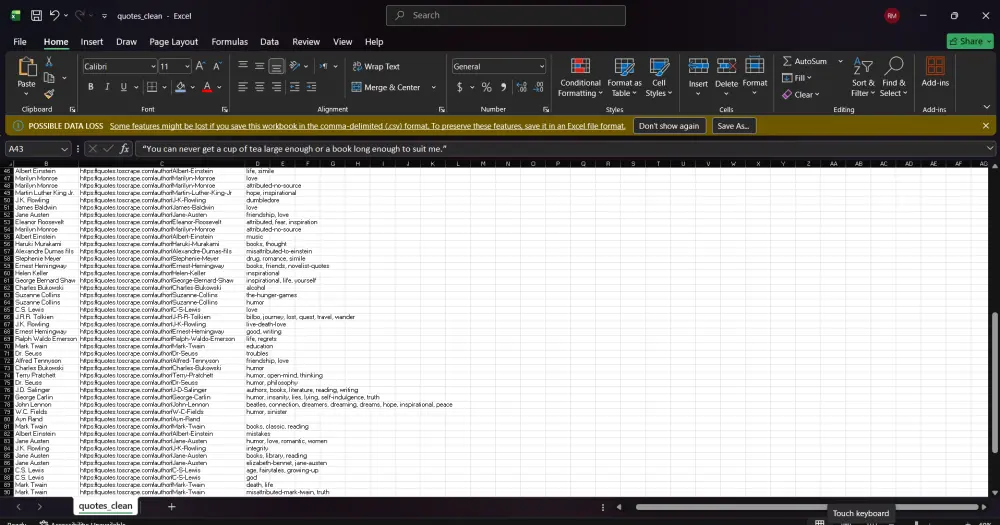
Task: Open the Add-ins pane
Action: point(935,72)
